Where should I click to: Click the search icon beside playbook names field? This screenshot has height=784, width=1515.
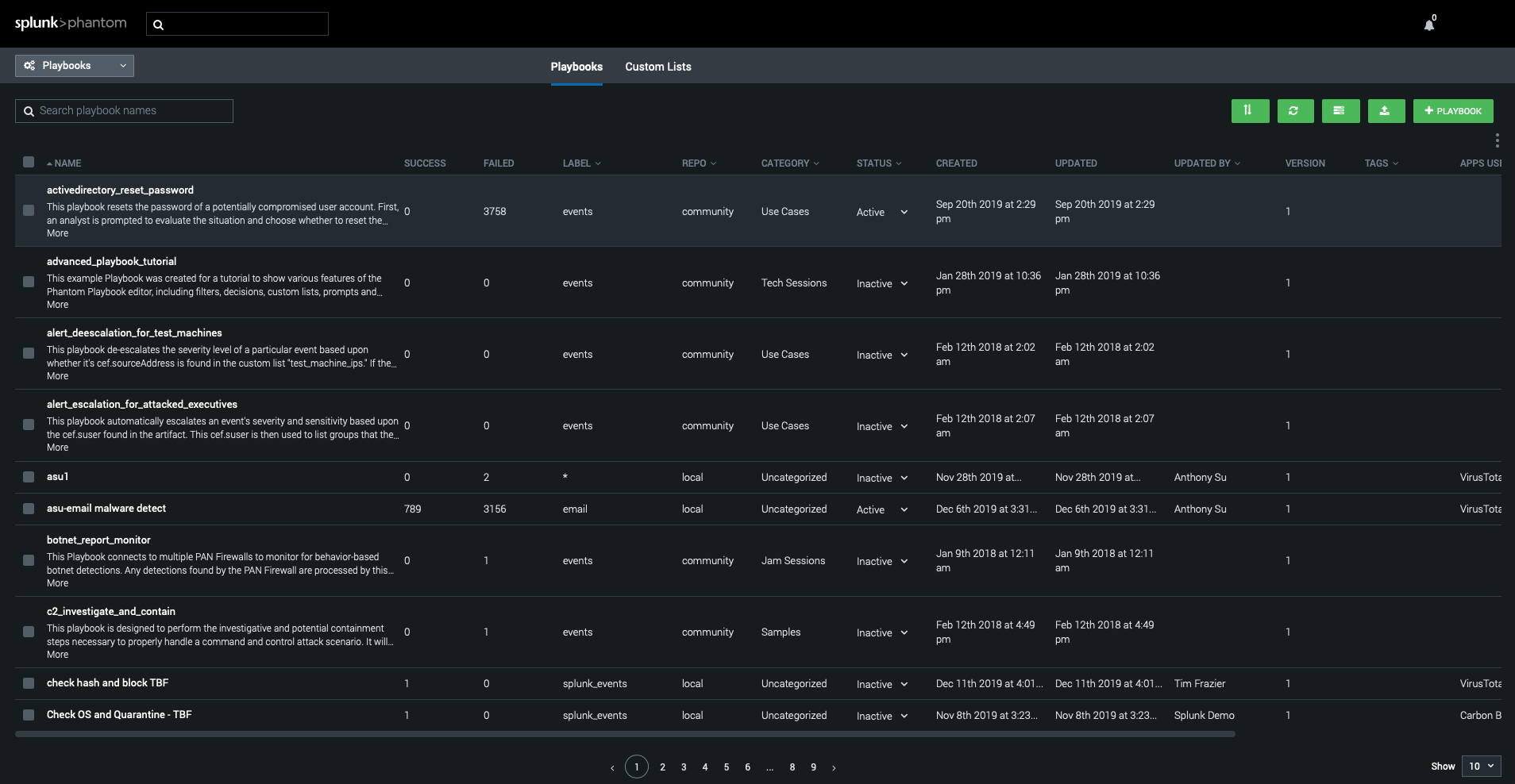click(x=29, y=111)
